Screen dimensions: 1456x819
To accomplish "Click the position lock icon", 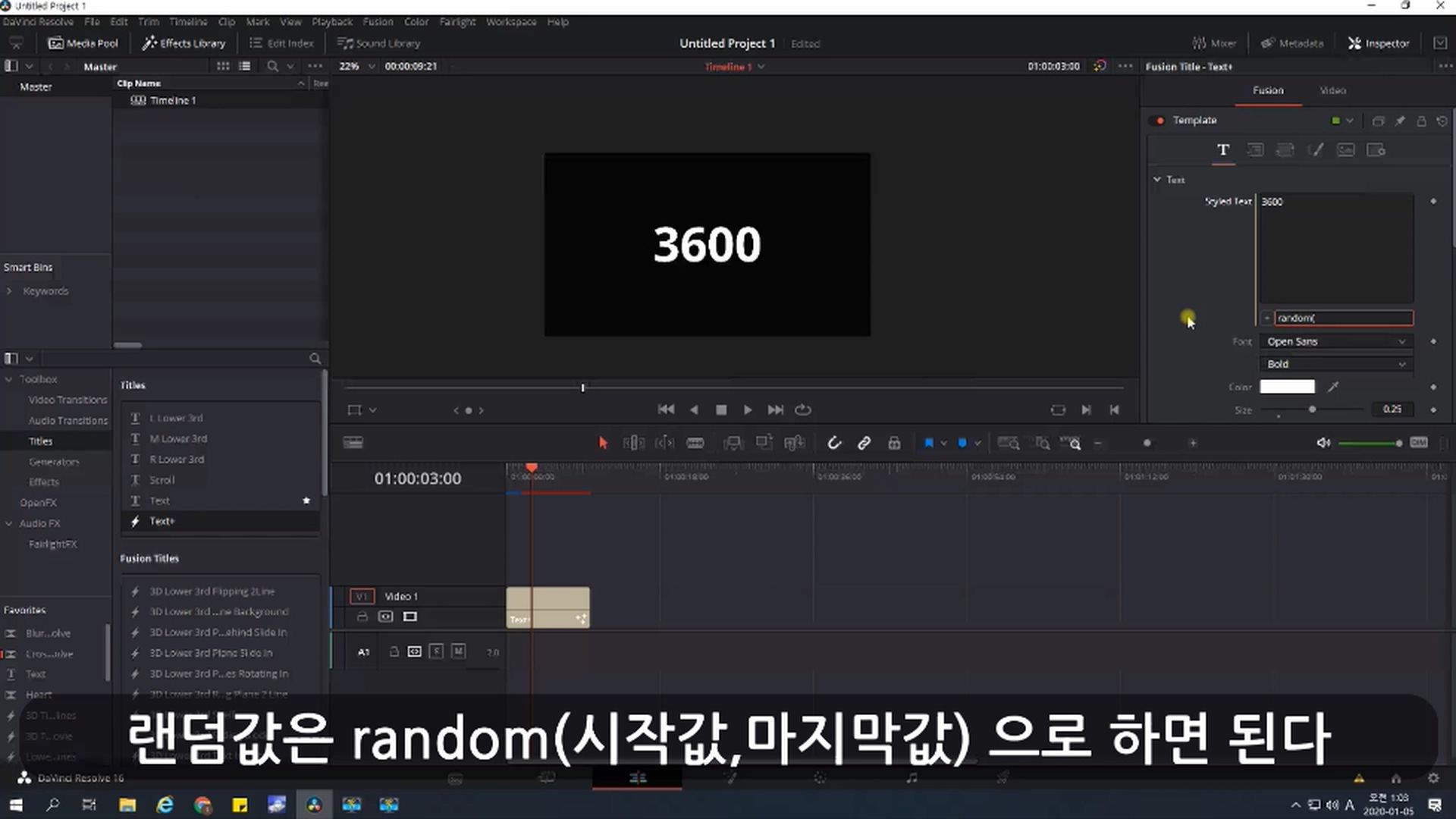I will pyautogui.click(x=894, y=443).
